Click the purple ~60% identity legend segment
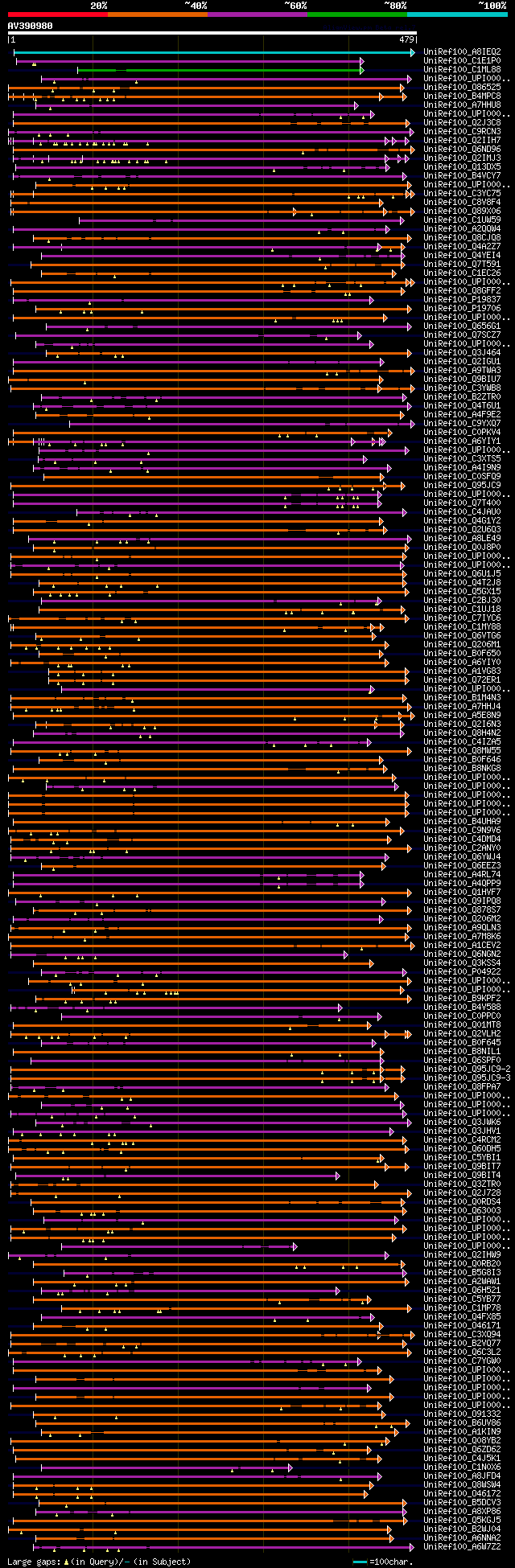The height and width of the screenshot is (1568, 515). (257, 14)
